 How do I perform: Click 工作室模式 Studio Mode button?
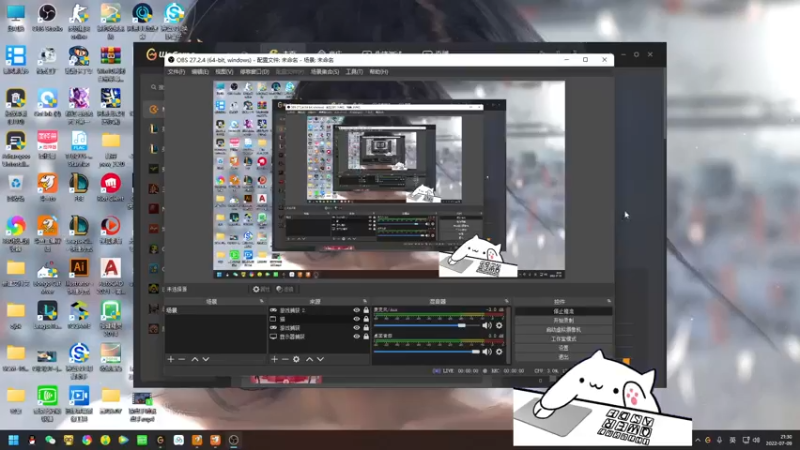tap(563, 339)
